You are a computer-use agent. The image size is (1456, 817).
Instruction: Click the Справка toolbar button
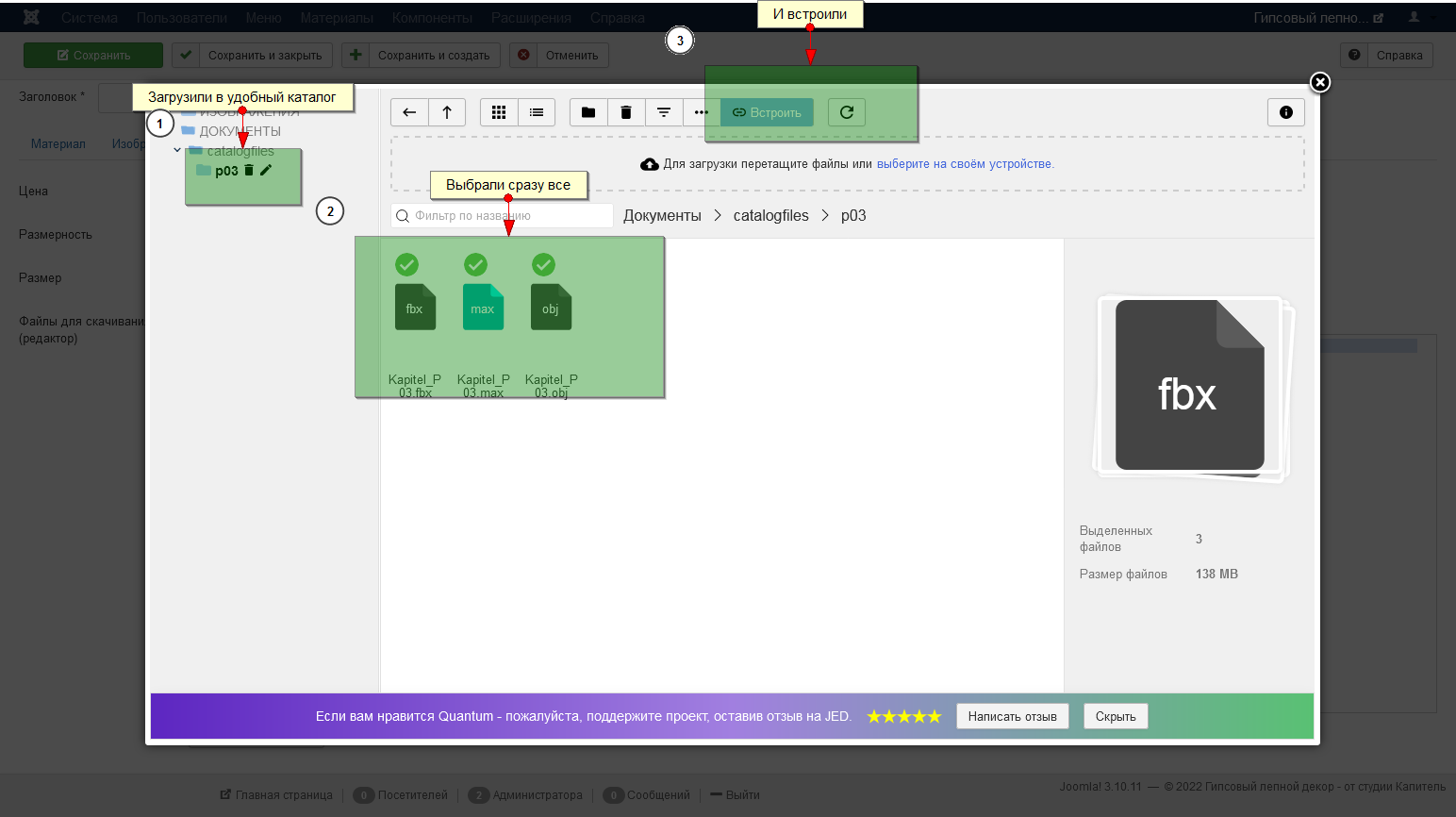1387,55
